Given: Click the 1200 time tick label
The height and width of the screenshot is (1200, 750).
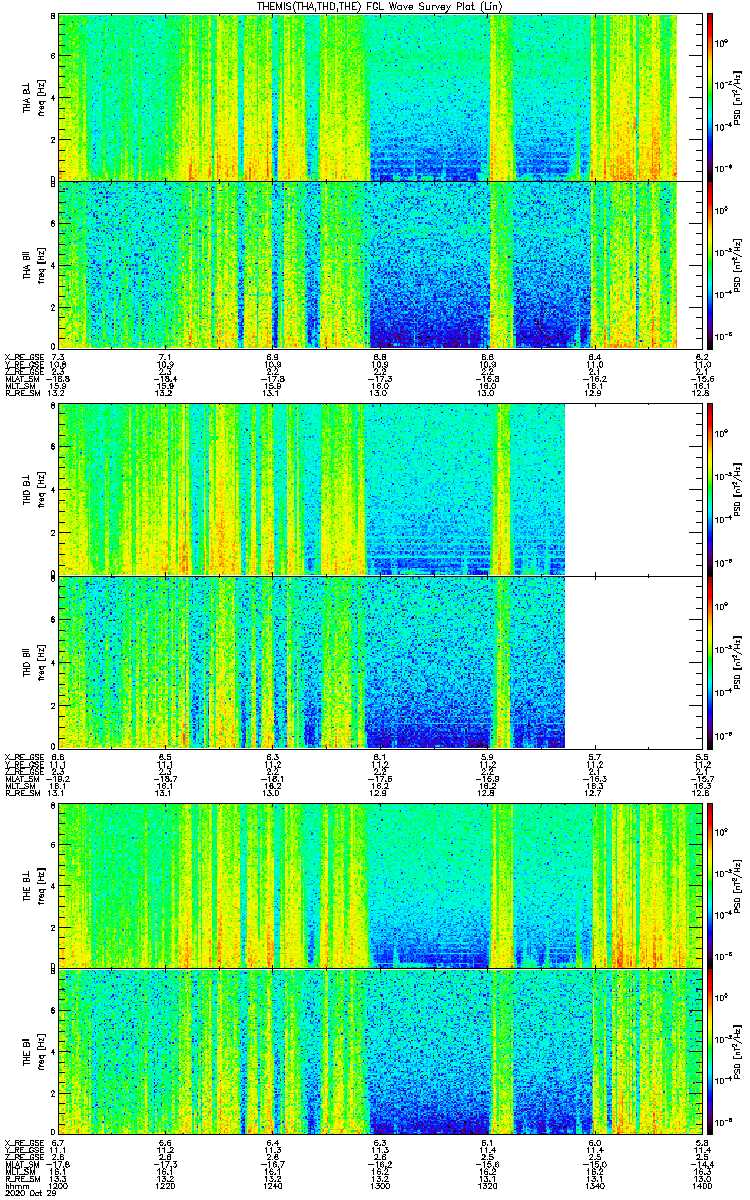Looking at the screenshot, I should [x=59, y=1188].
